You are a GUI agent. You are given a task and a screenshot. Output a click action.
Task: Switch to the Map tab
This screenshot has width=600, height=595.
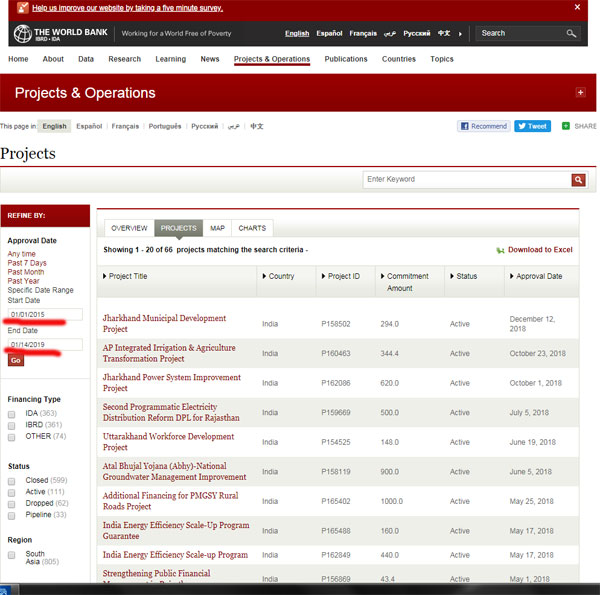[217, 228]
